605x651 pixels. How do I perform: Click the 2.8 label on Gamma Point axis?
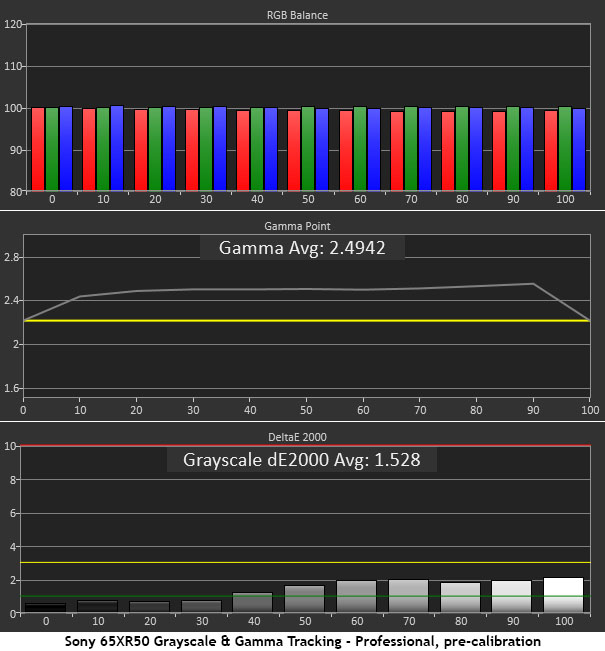(x=11, y=257)
